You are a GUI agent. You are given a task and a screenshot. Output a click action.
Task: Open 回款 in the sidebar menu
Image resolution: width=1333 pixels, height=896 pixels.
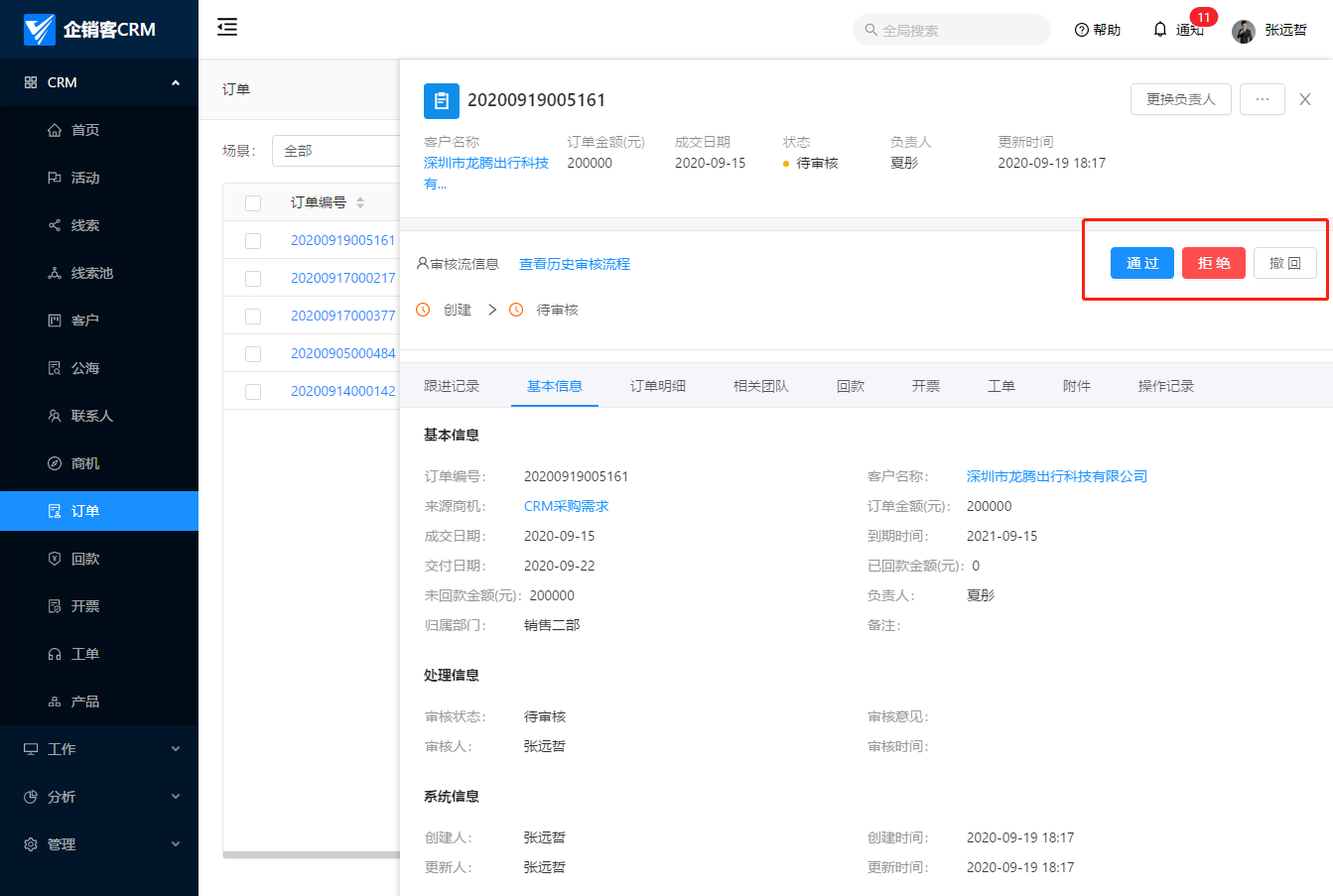[84, 559]
